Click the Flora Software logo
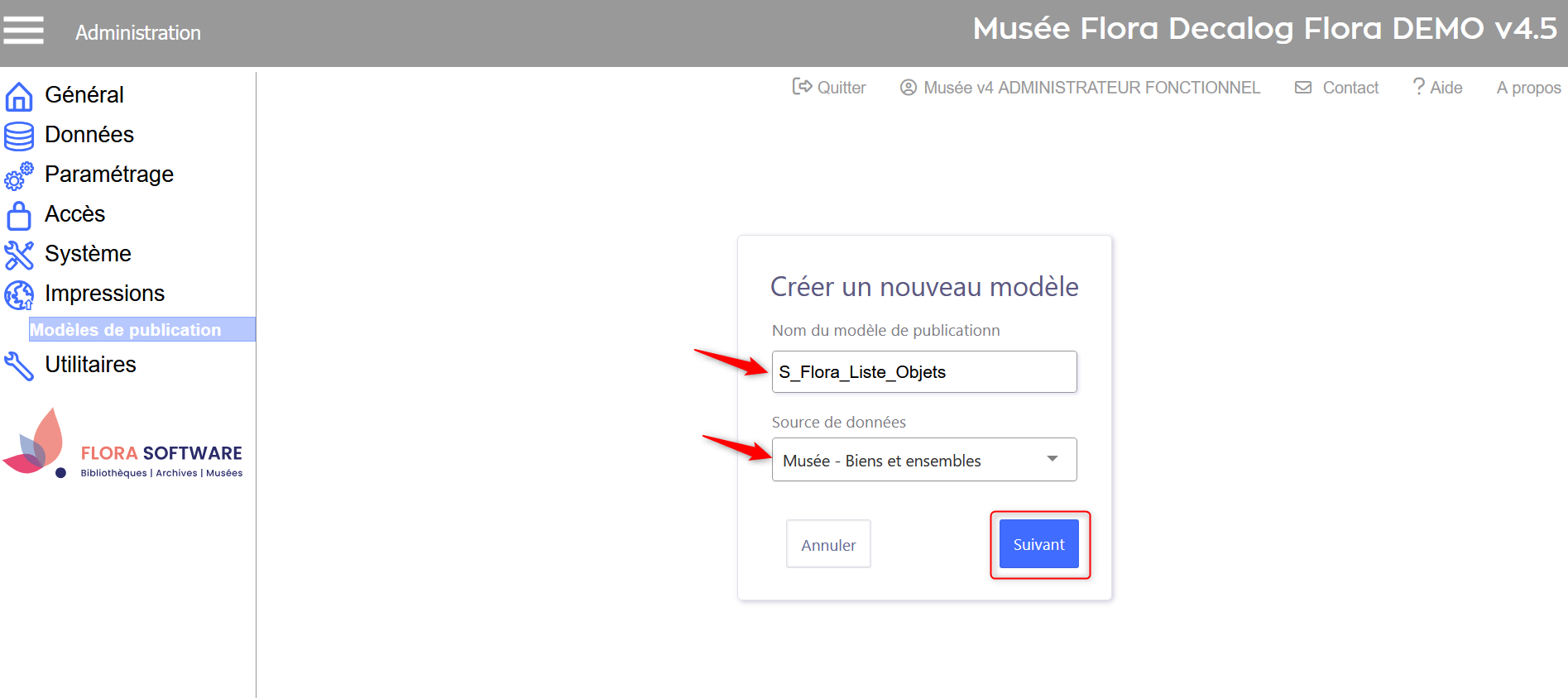Image resolution: width=1568 pixels, height=698 pixels. click(x=122, y=445)
